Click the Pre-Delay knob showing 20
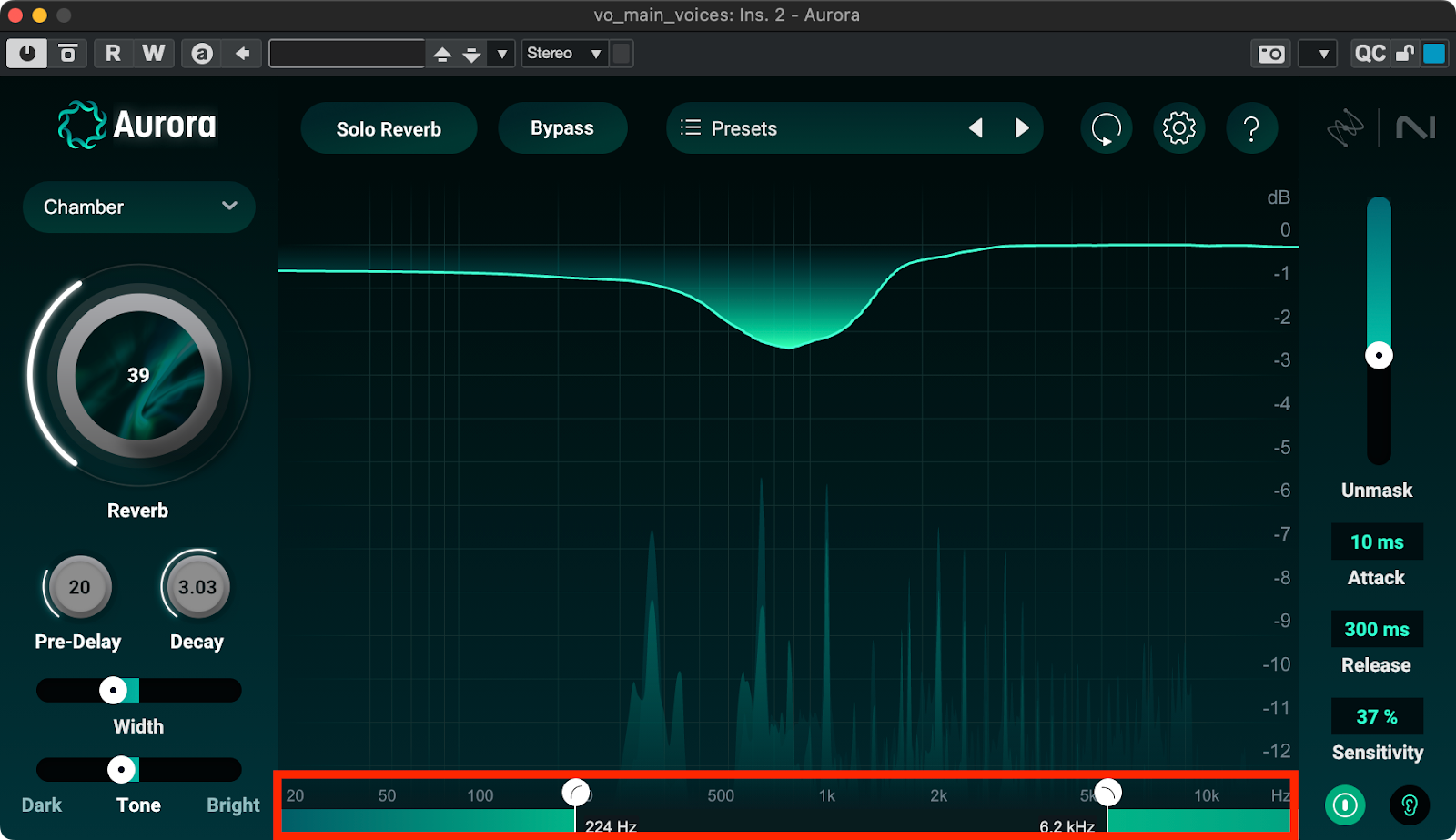The image size is (1456, 840). [79, 587]
